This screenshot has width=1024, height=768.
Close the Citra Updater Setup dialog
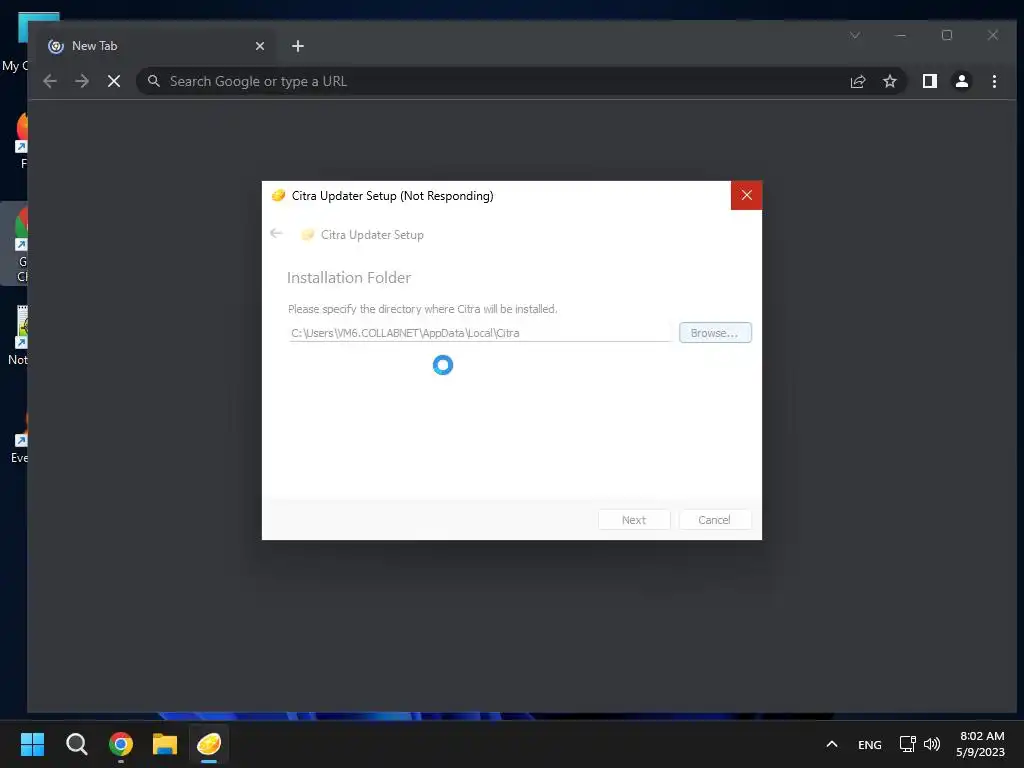[746, 195]
